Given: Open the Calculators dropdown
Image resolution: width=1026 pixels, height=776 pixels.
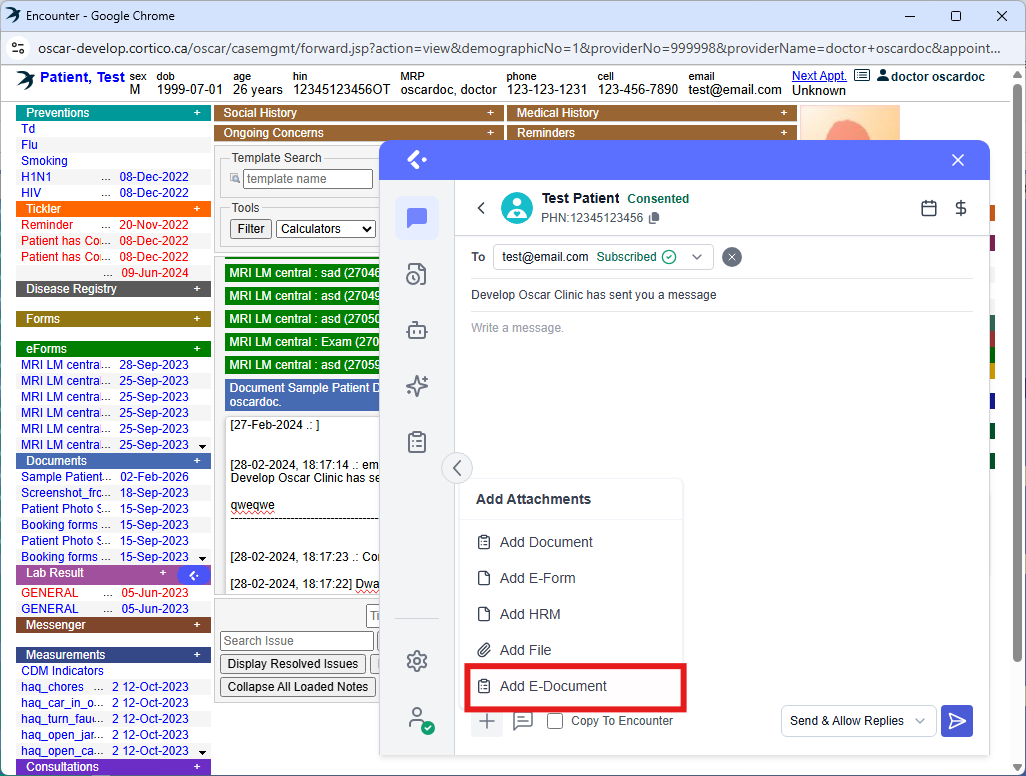Looking at the screenshot, I should (x=326, y=229).
